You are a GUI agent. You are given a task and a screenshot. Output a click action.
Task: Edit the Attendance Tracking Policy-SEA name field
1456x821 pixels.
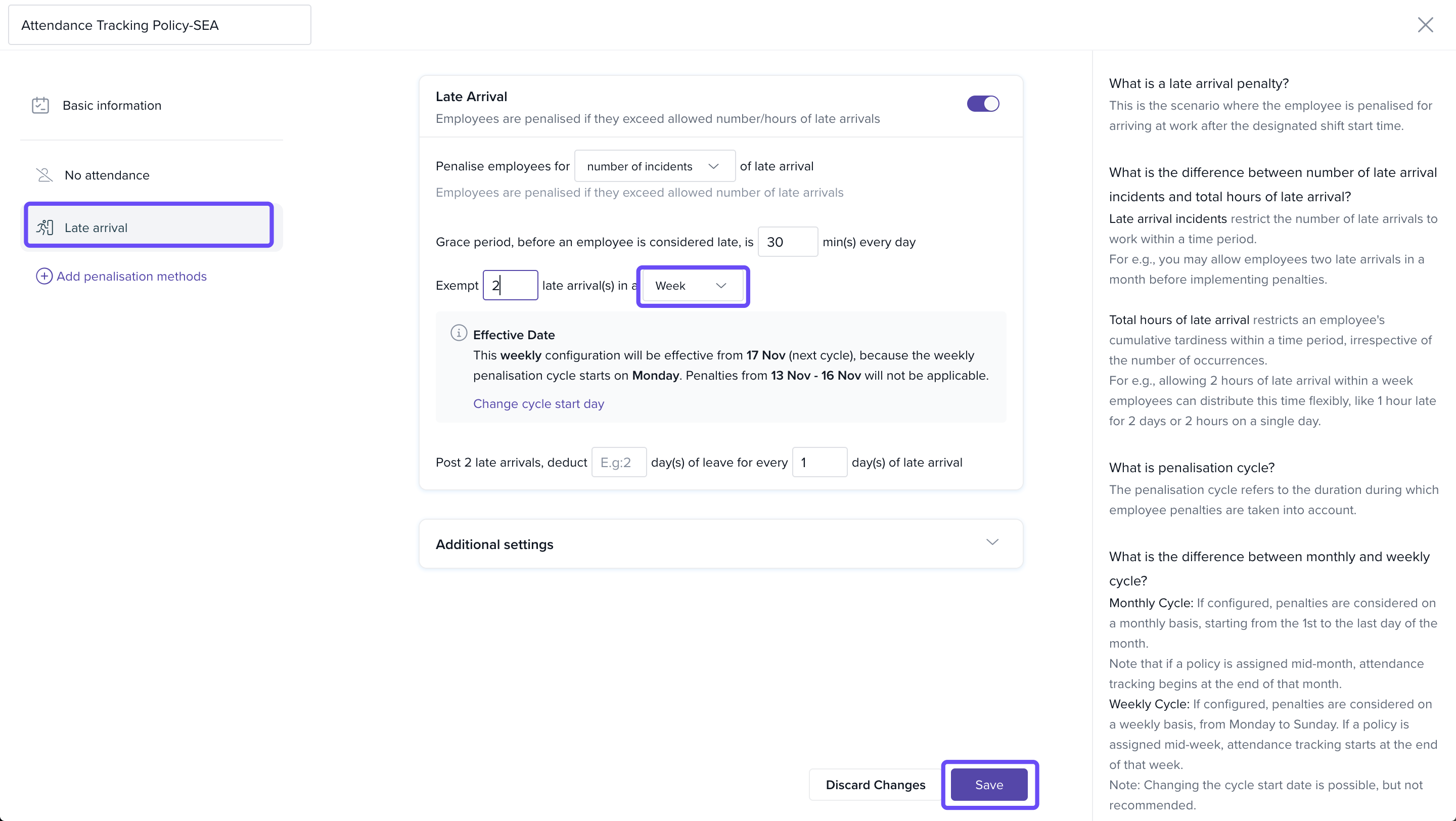pos(159,25)
